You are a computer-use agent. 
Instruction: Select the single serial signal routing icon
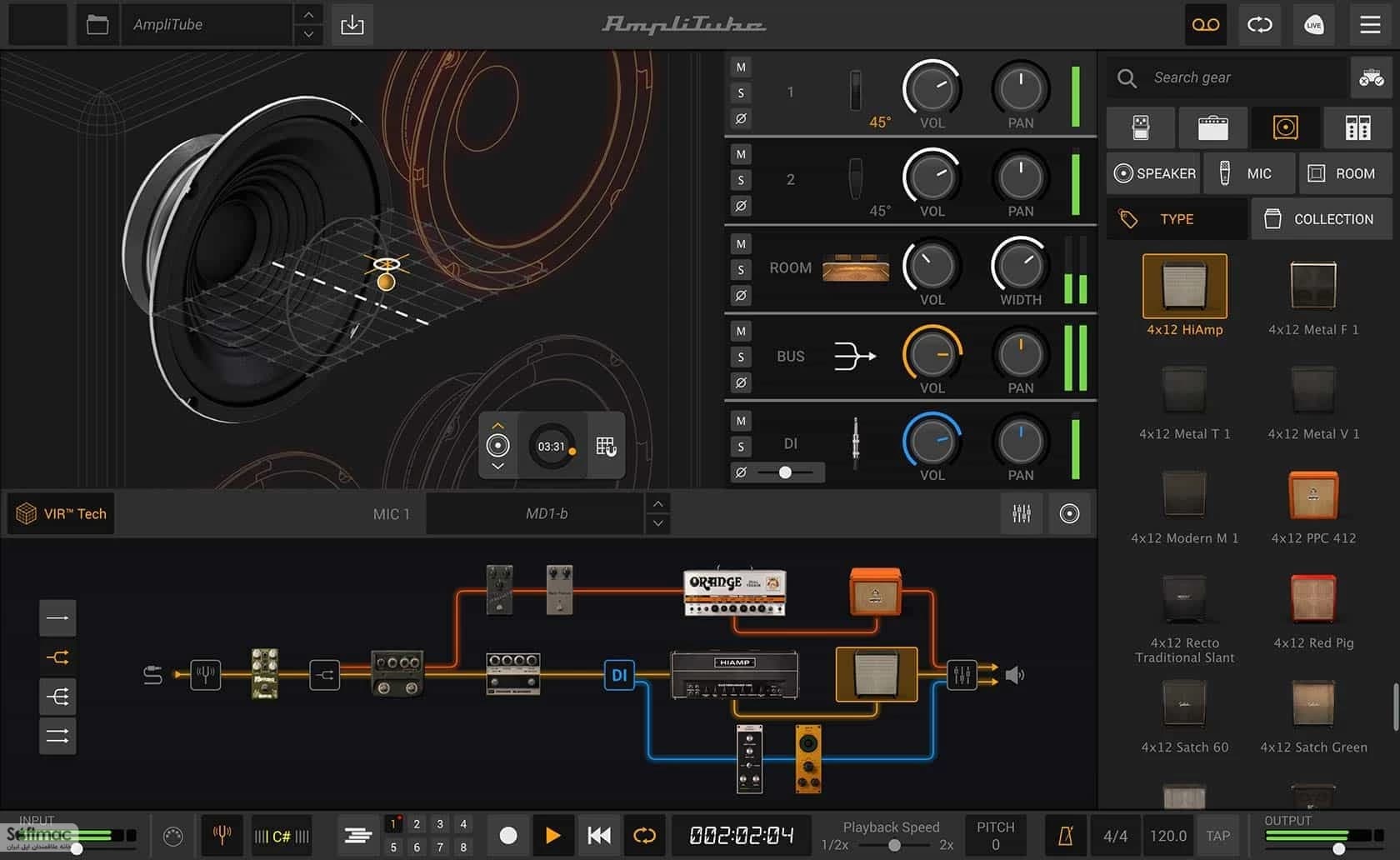coord(57,618)
